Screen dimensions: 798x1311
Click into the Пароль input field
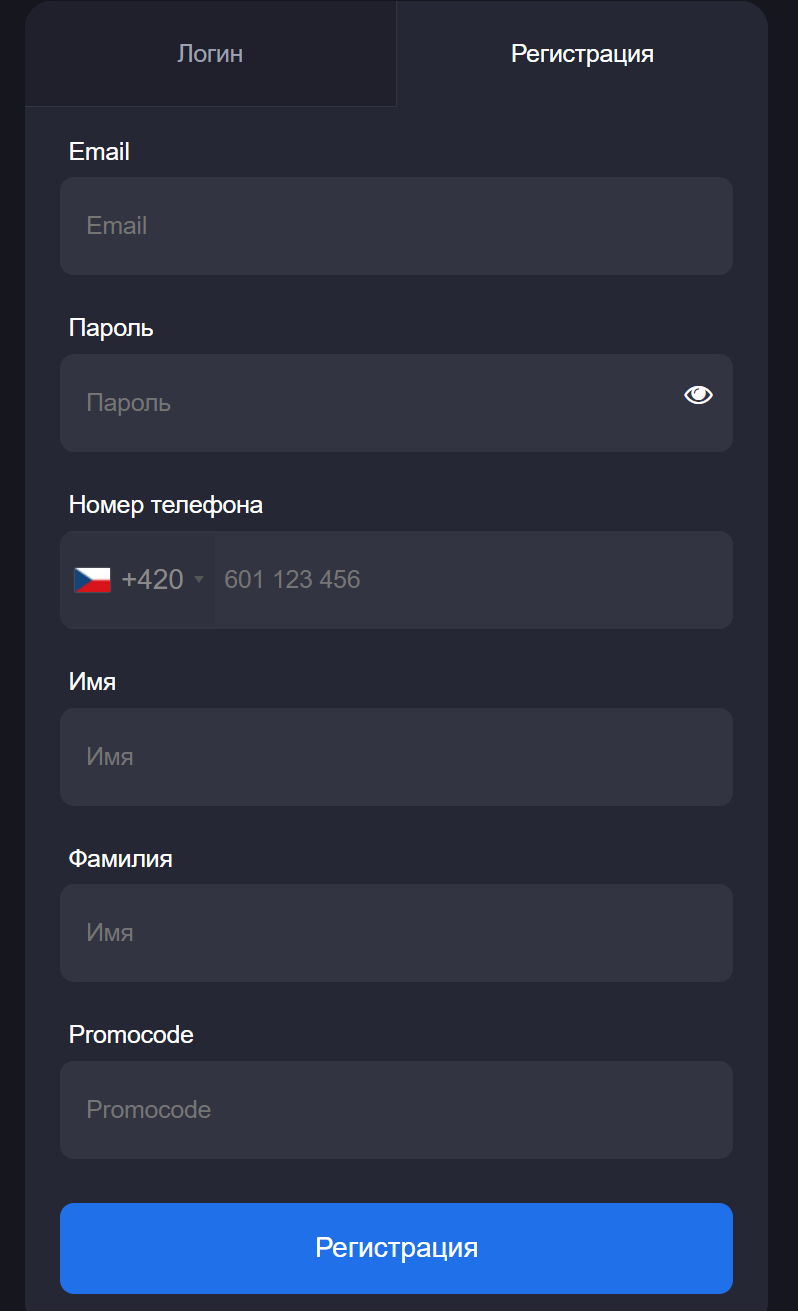(396, 403)
